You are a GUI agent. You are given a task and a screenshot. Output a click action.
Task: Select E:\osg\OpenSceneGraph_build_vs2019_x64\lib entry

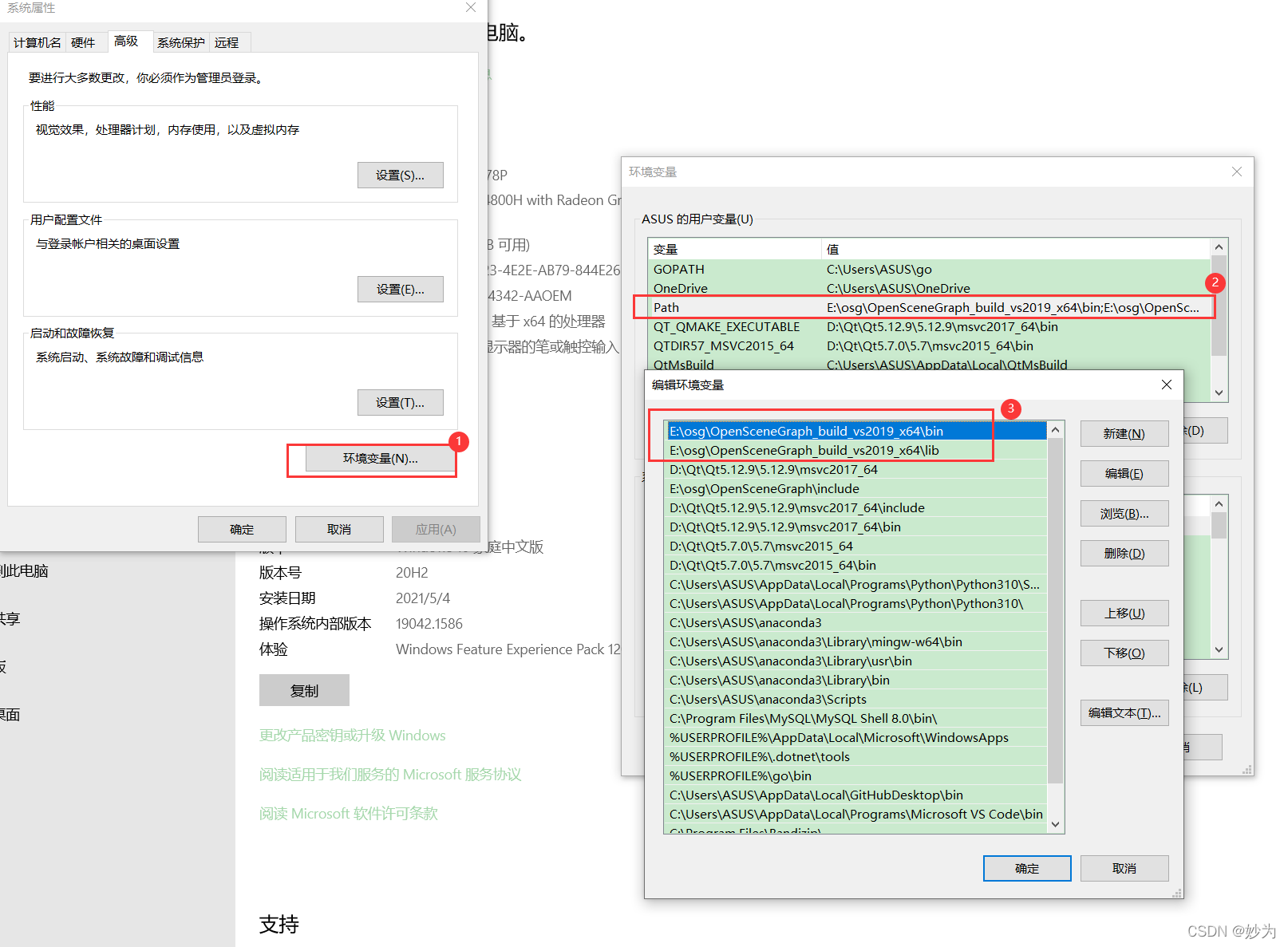856,451
